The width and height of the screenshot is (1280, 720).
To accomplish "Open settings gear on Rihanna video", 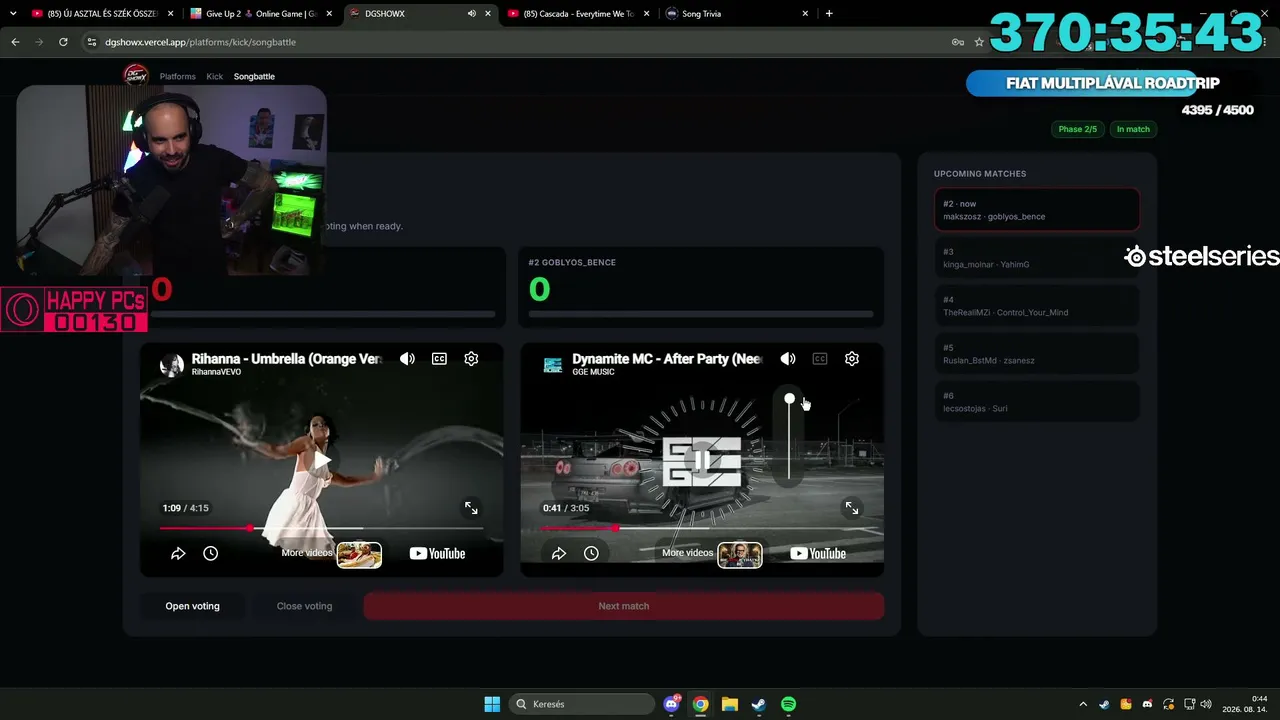I will pos(471,359).
